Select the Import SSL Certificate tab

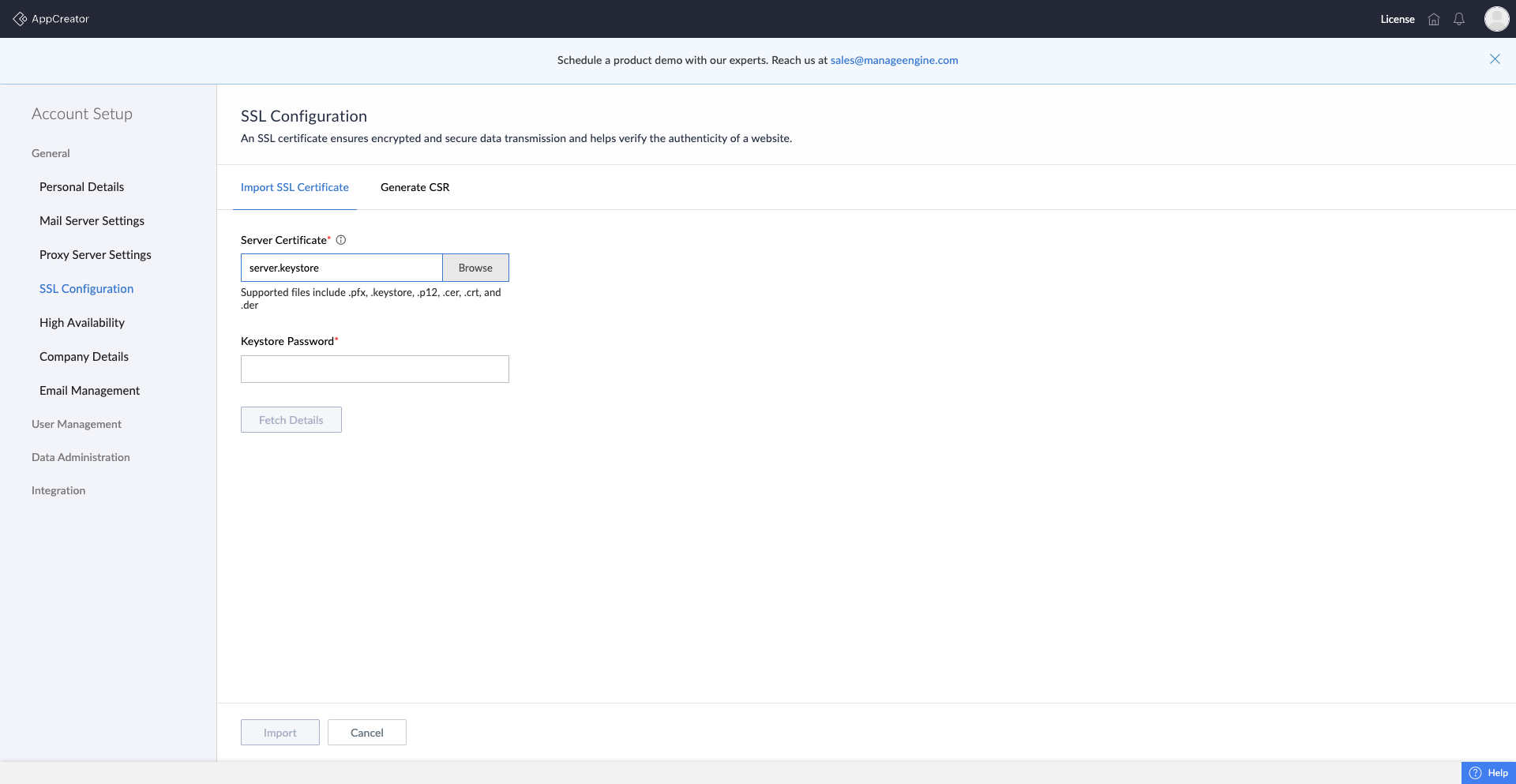pyautogui.click(x=295, y=187)
